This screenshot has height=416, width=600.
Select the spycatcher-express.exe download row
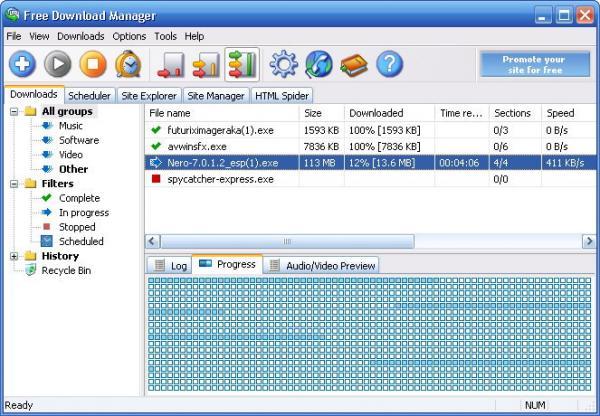click(x=370, y=179)
